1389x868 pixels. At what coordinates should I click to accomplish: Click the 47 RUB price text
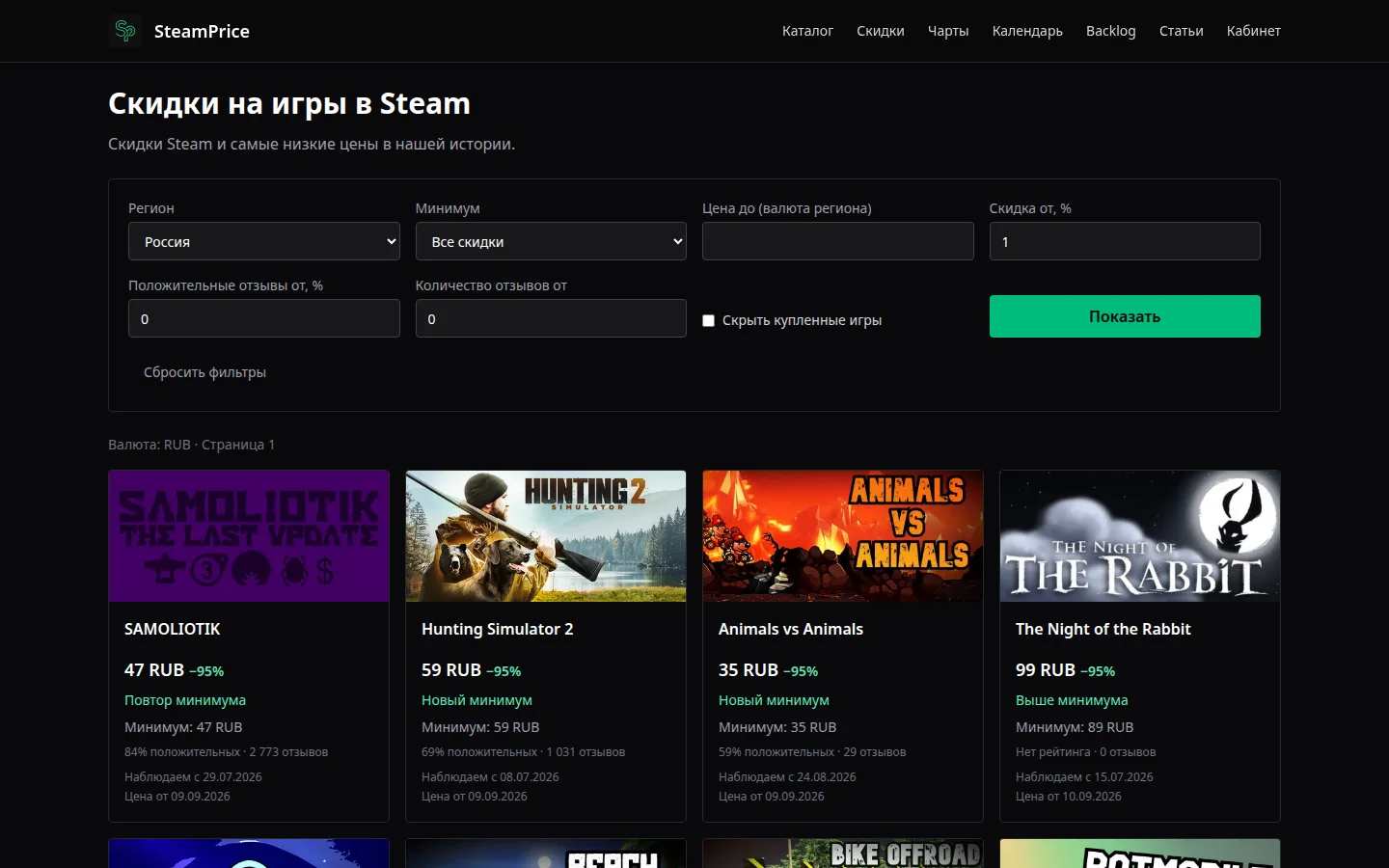(x=154, y=670)
